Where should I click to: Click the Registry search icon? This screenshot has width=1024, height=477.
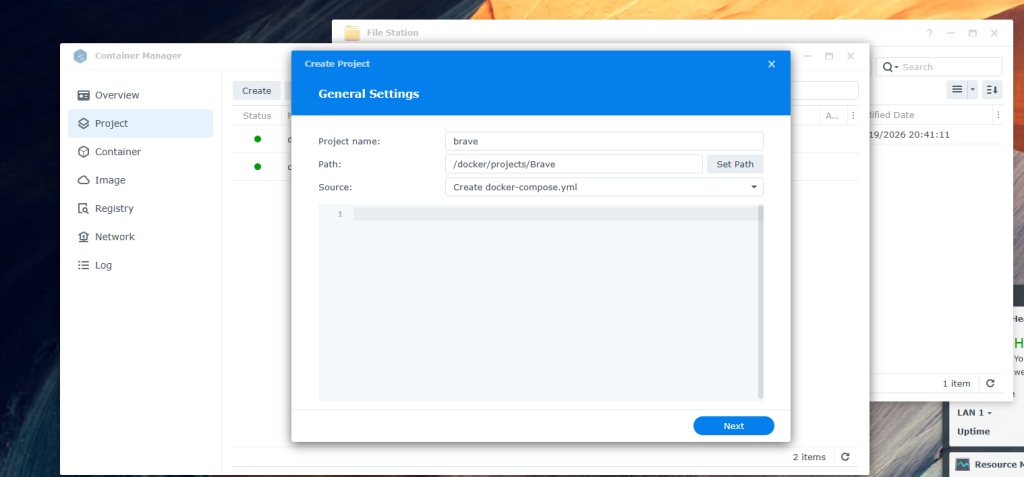tap(84, 208)
